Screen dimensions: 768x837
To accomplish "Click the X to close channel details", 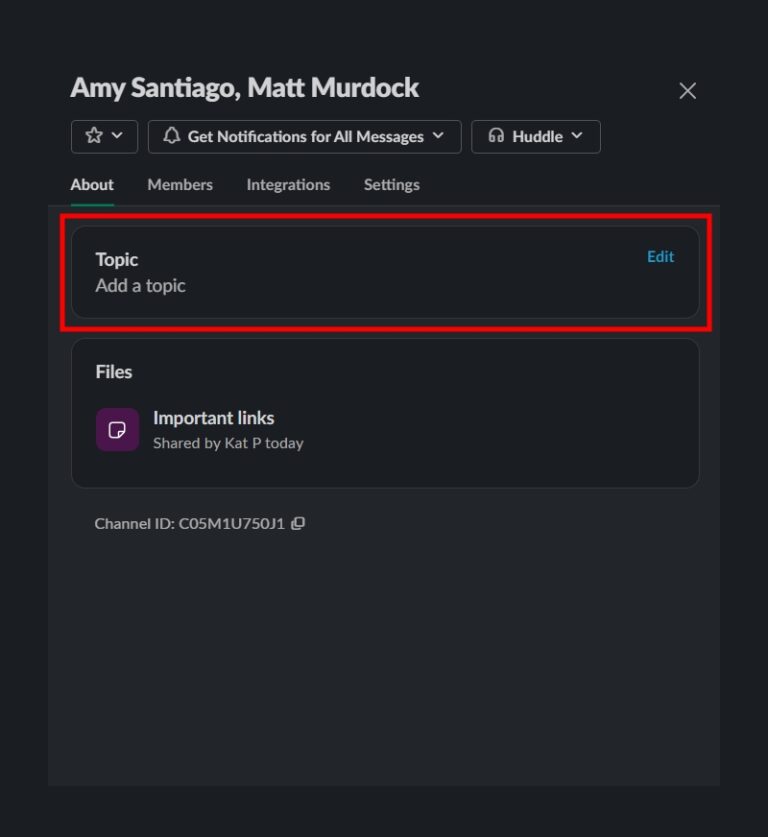I will 687,90.
